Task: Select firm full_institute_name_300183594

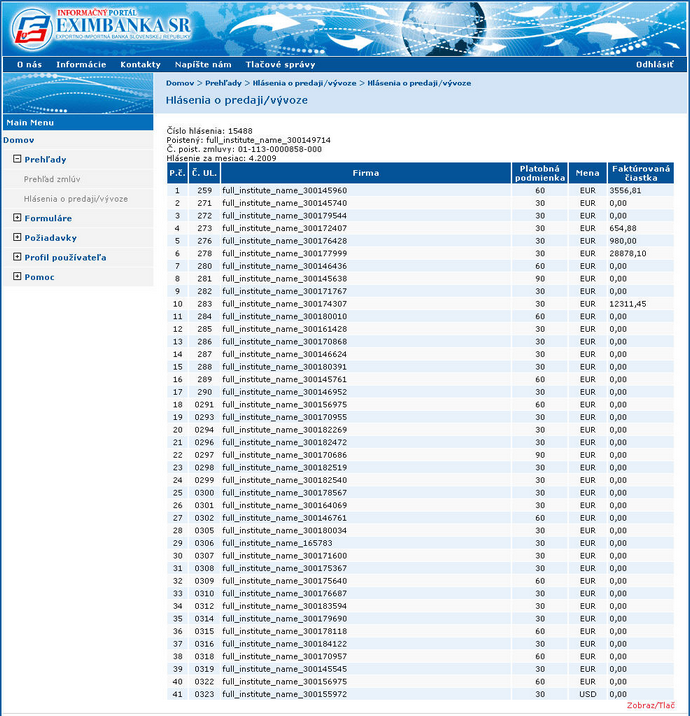Action: [x=284, y=606]
